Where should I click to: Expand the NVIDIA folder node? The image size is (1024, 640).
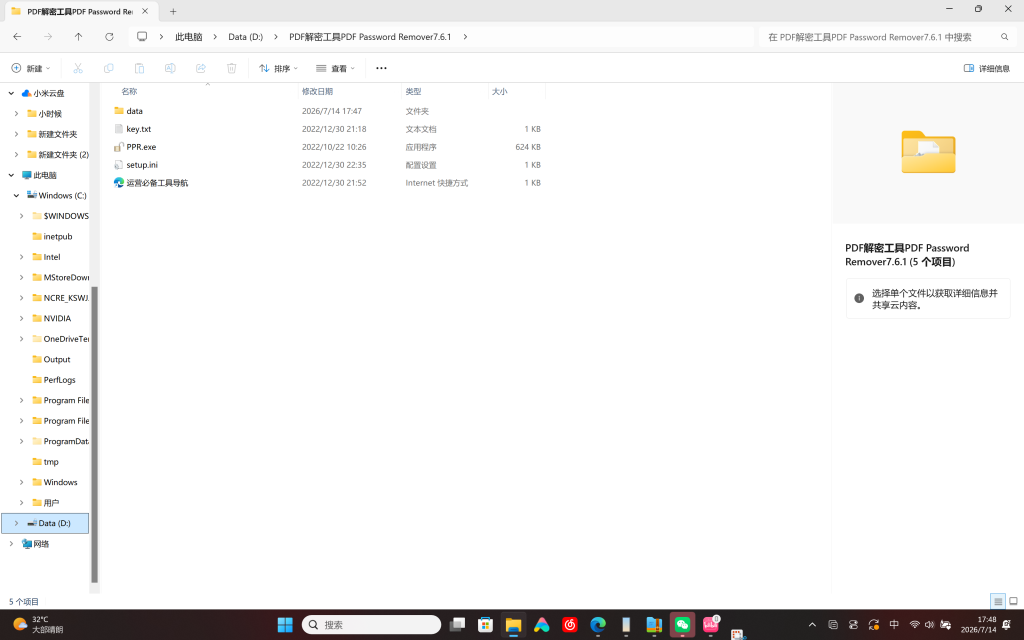22,319
